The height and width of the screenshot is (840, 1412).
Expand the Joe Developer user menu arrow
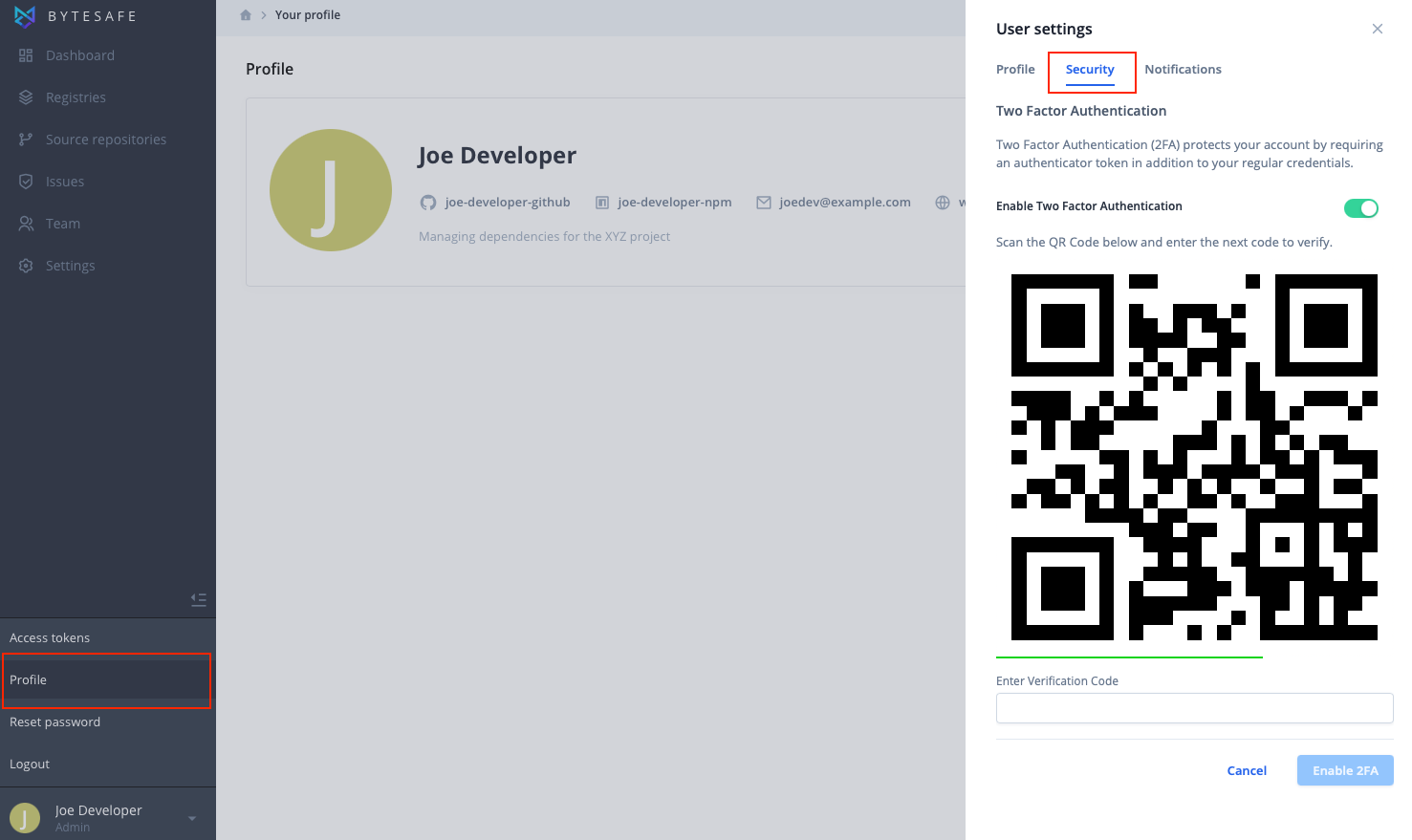click(x=192, y=818)
